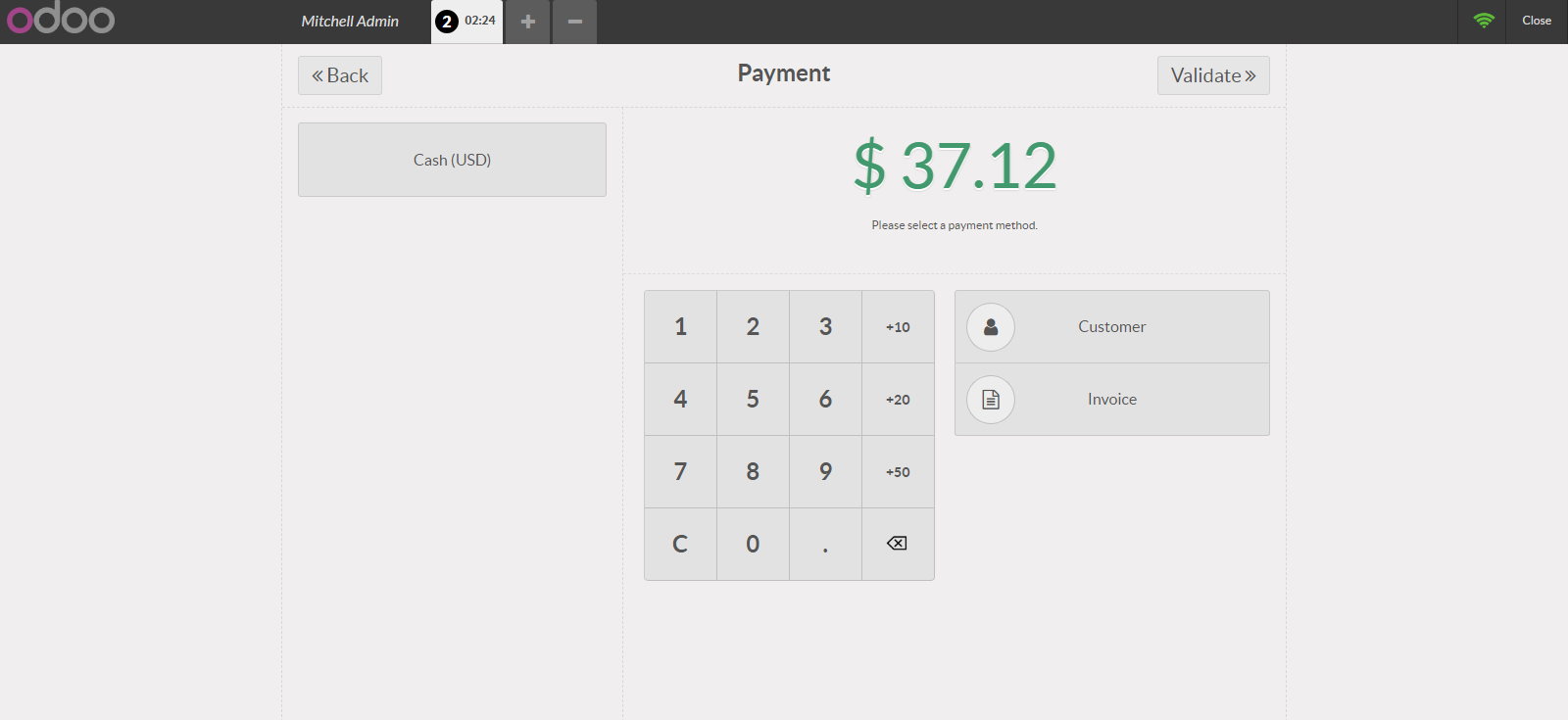Tap keypad digit 2
This screenshot has height=720, width=1568.
[753, 326]
